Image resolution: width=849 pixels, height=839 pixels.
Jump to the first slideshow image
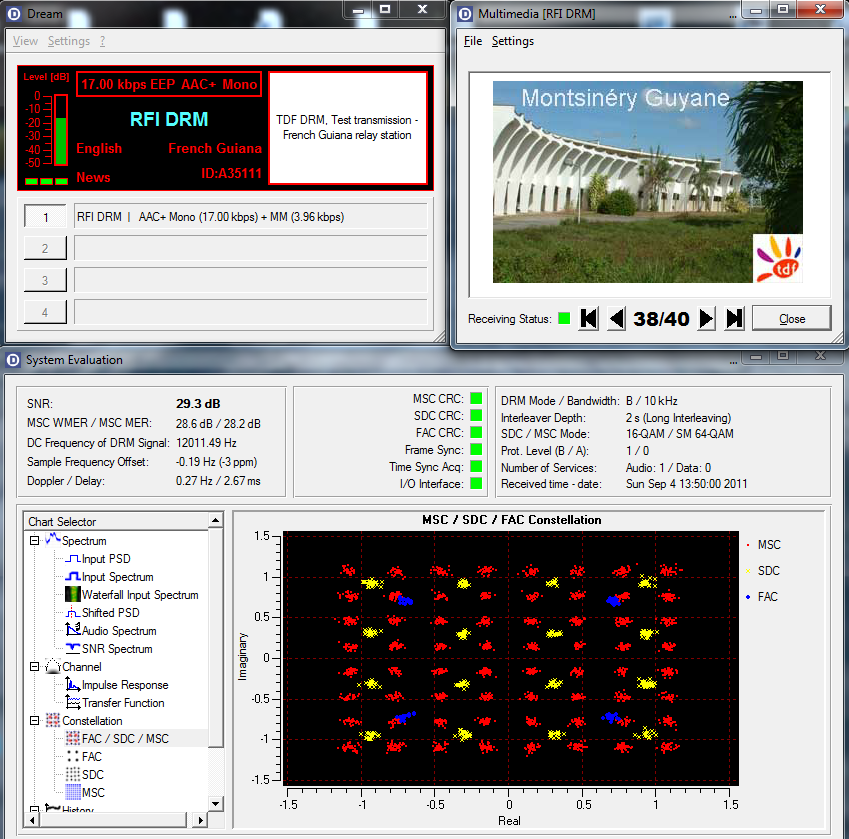(589, 319)
